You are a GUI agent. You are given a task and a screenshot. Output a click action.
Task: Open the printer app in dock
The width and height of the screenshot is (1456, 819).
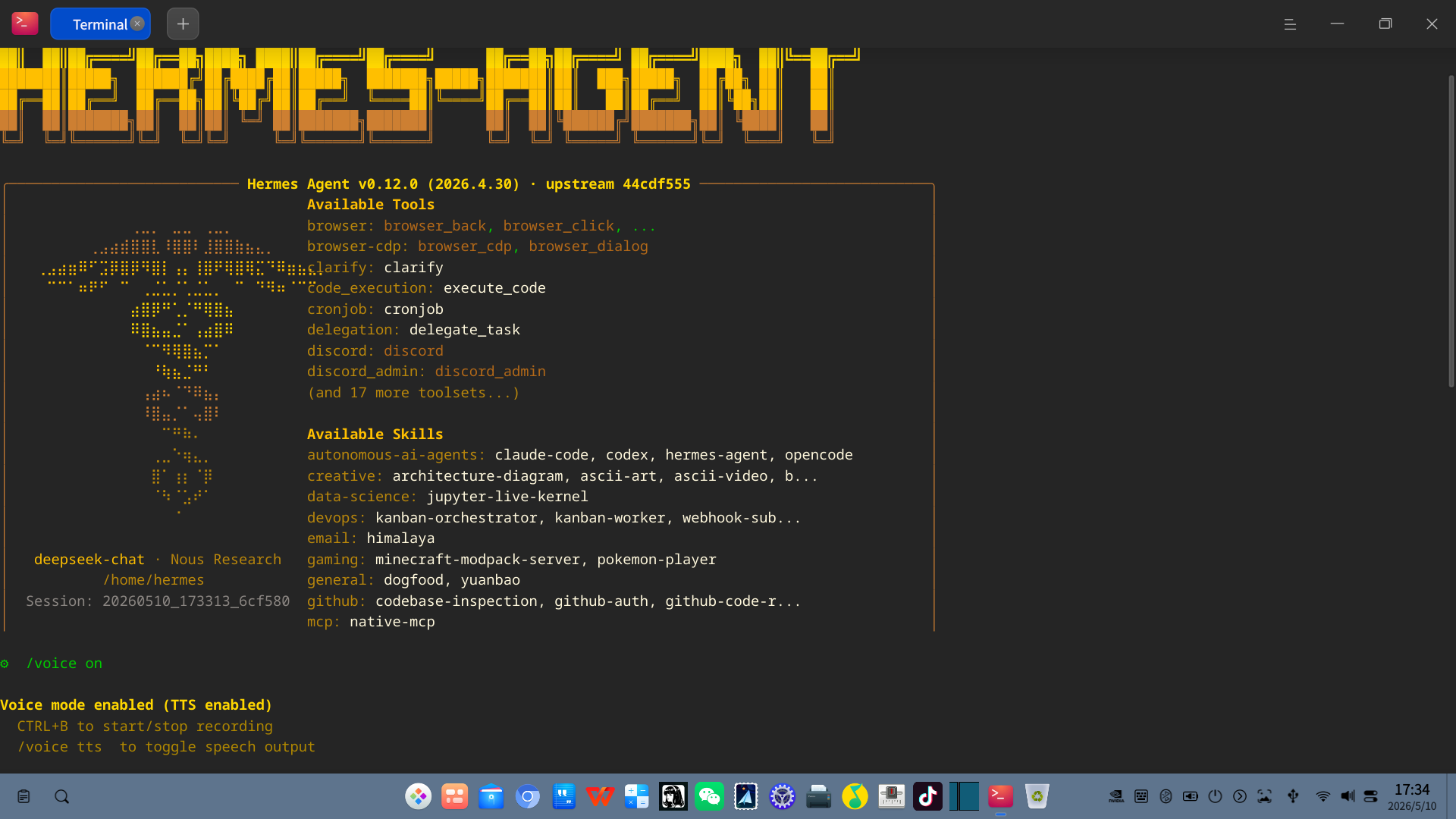tap(818, 796)
